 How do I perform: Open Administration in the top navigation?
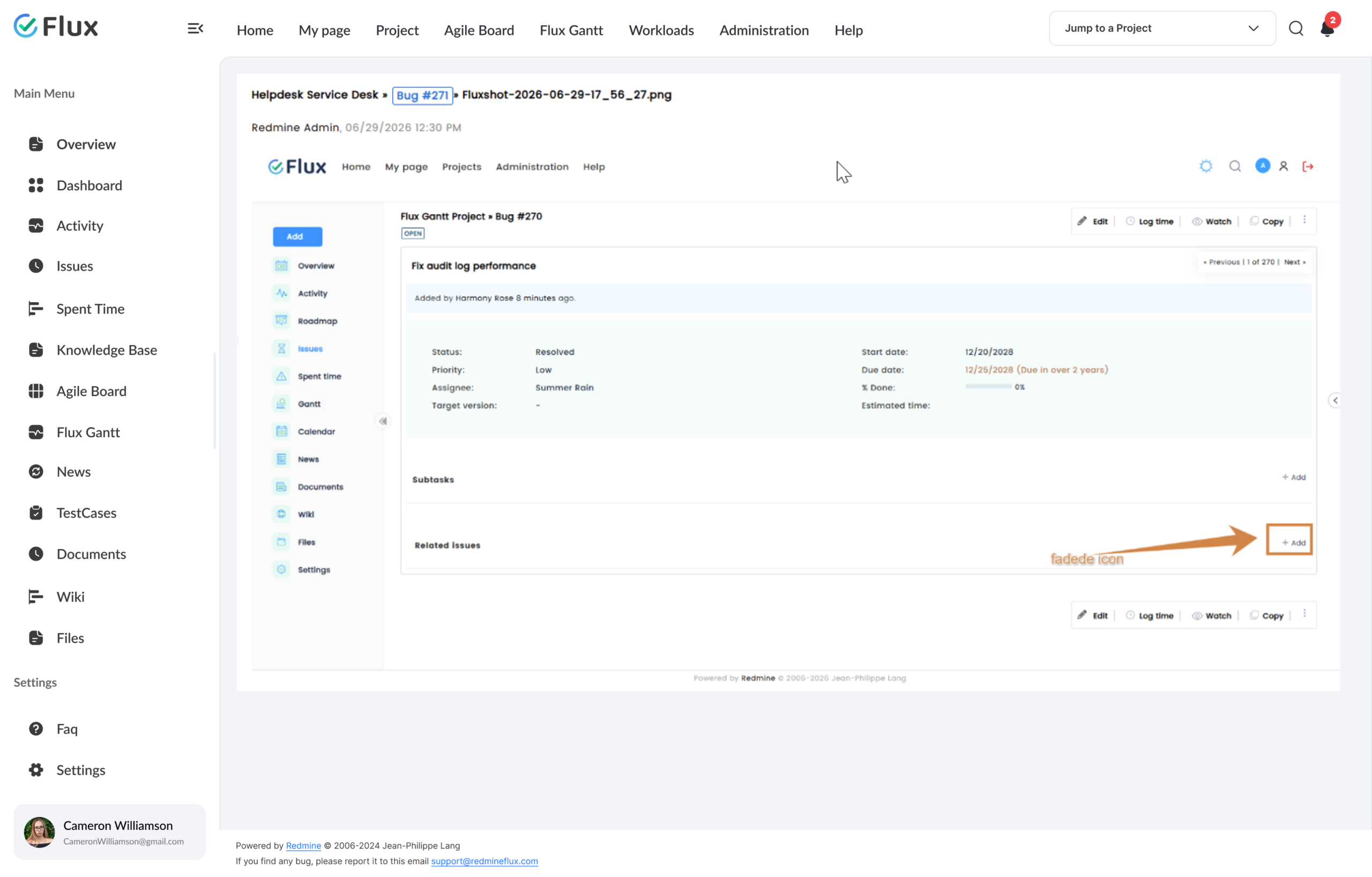click(x=764, y=30)
